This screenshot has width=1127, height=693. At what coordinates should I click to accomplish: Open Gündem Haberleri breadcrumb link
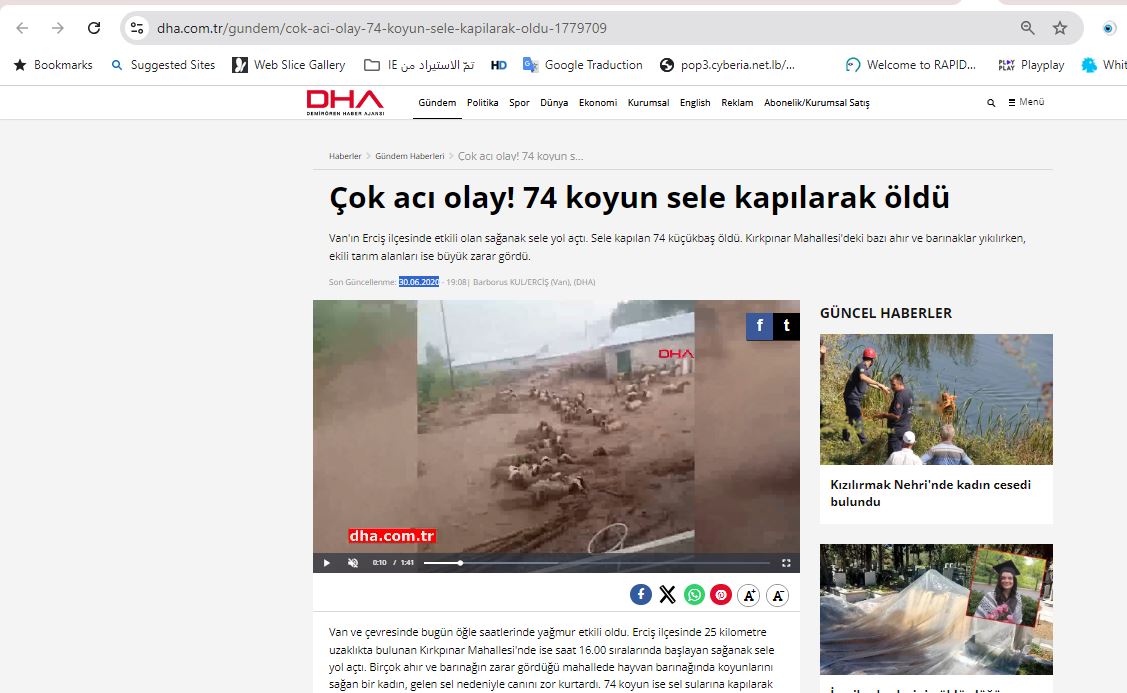click(409, 157)
